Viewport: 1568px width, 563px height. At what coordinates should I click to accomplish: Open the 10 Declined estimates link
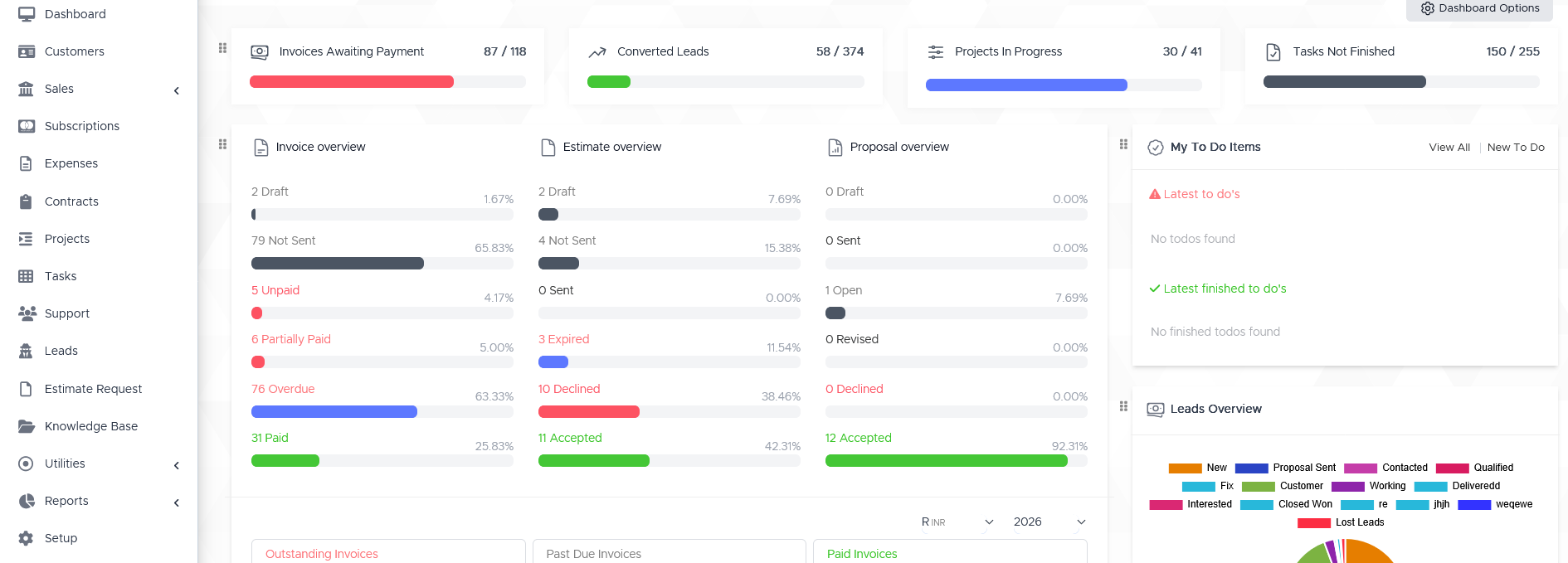pos(569,389)
